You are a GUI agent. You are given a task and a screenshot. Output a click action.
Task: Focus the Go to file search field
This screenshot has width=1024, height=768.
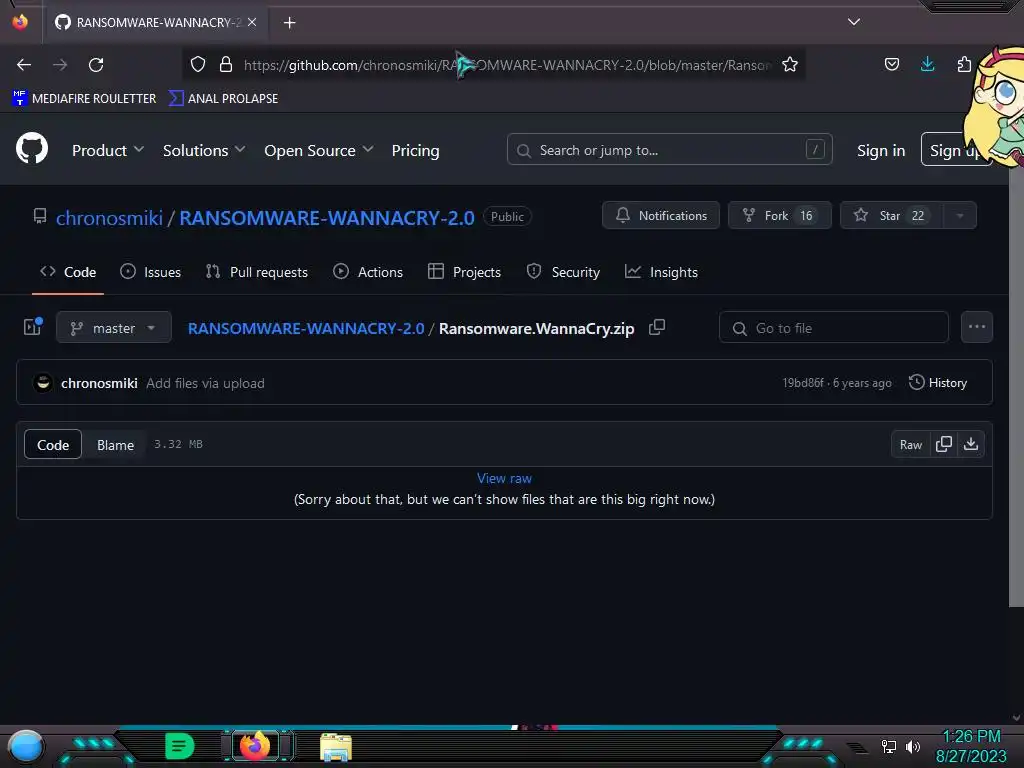tap(833, 327)
